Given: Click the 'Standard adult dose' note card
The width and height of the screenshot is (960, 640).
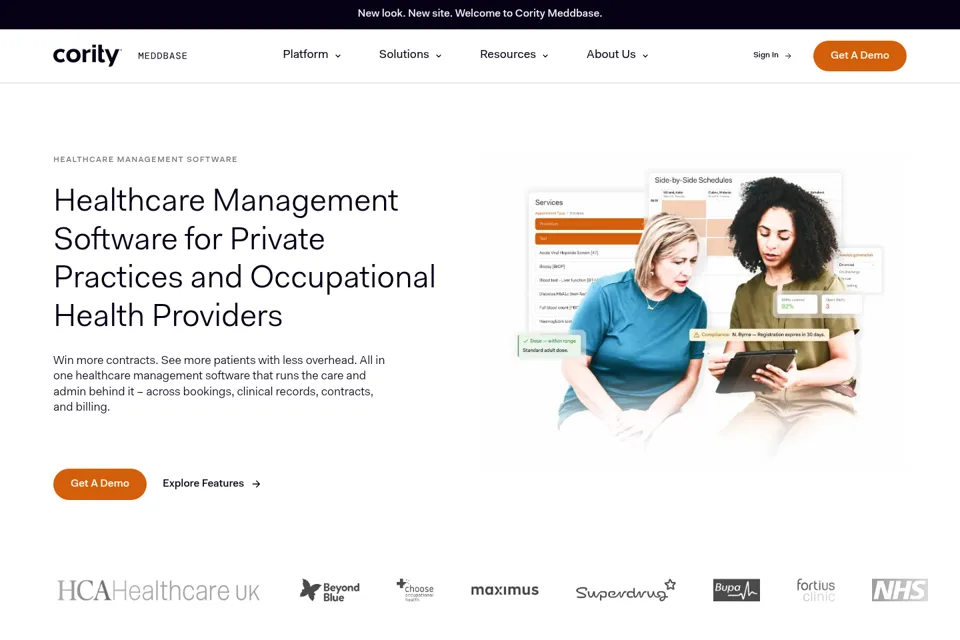Looking at the screenshot, I should (x=549, y=345).
